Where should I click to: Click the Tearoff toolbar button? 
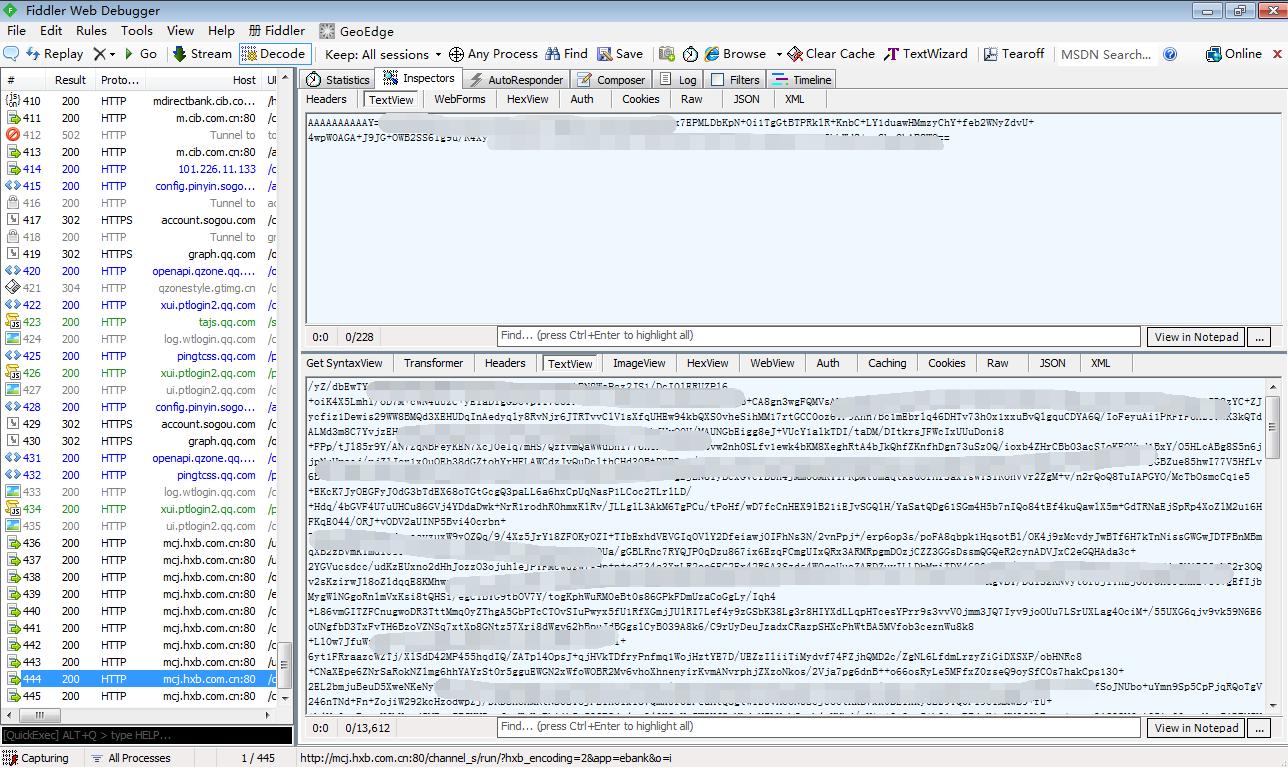click(x=1013, y=54)
